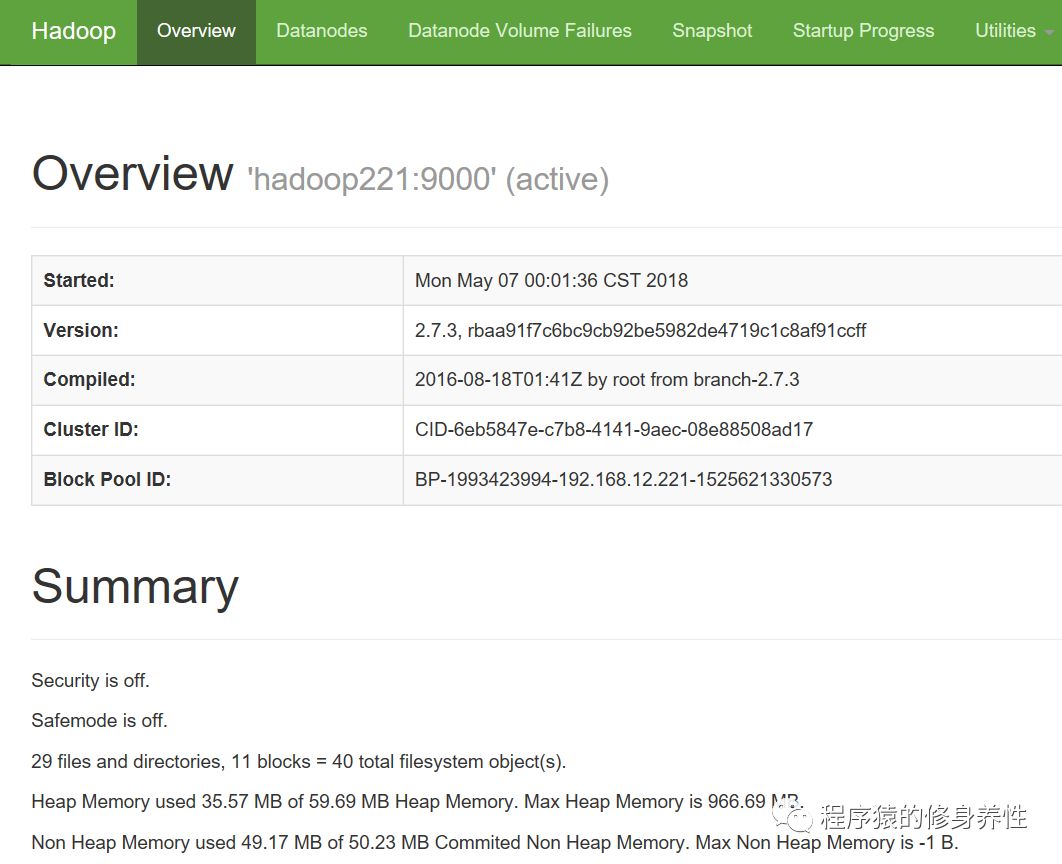The image size is (1062, 864).
Task: Expand the Utilities dropdown menu
Action: coord(1014,31)
